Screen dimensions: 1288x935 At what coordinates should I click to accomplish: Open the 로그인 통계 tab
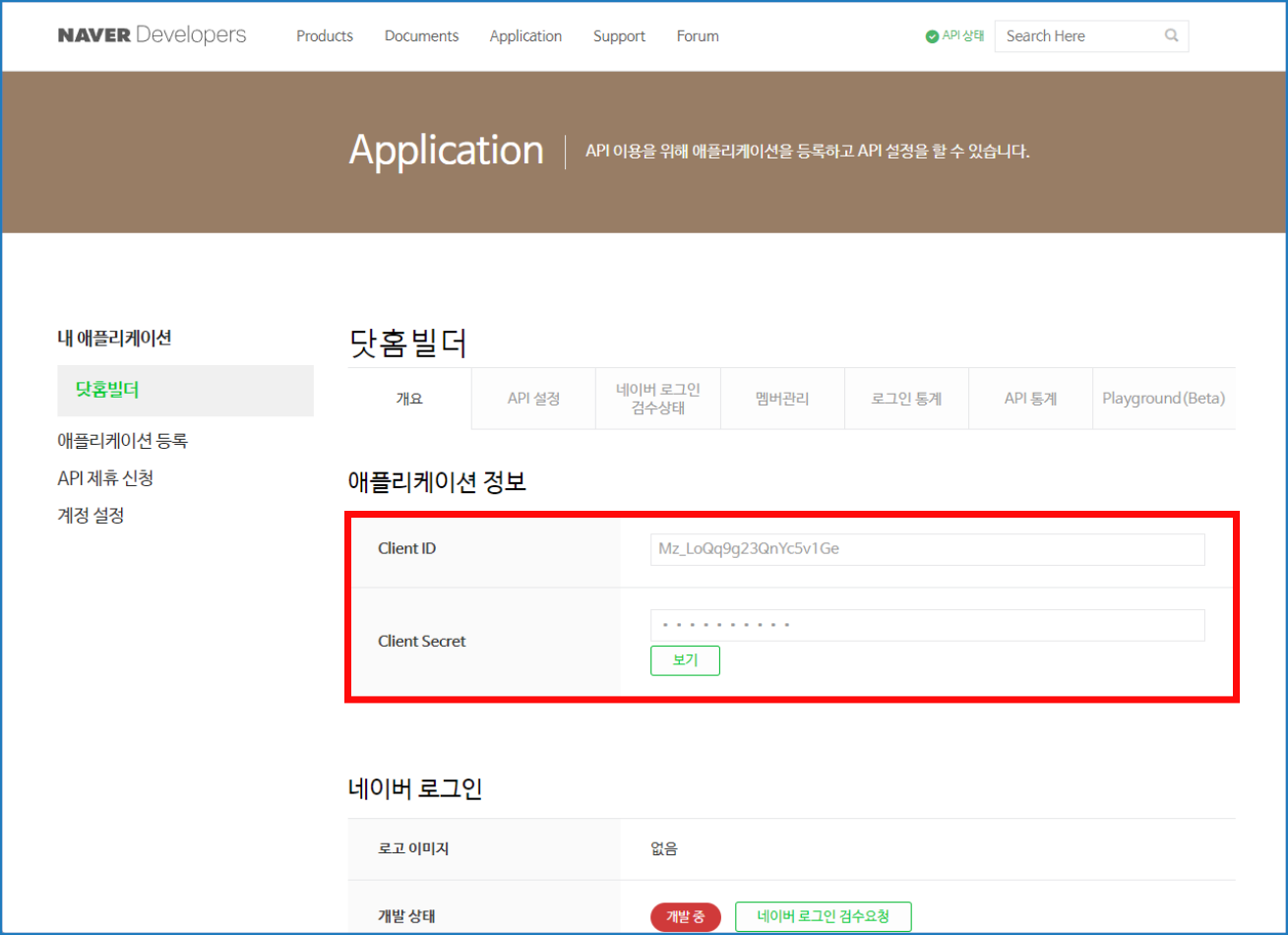click(x=906, y=399)
